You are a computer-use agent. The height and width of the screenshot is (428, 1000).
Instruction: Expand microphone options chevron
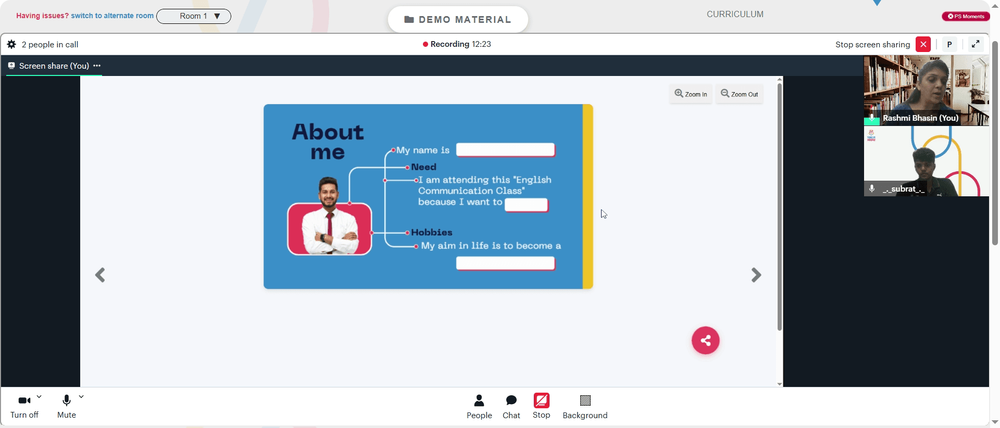click(81, 397)
